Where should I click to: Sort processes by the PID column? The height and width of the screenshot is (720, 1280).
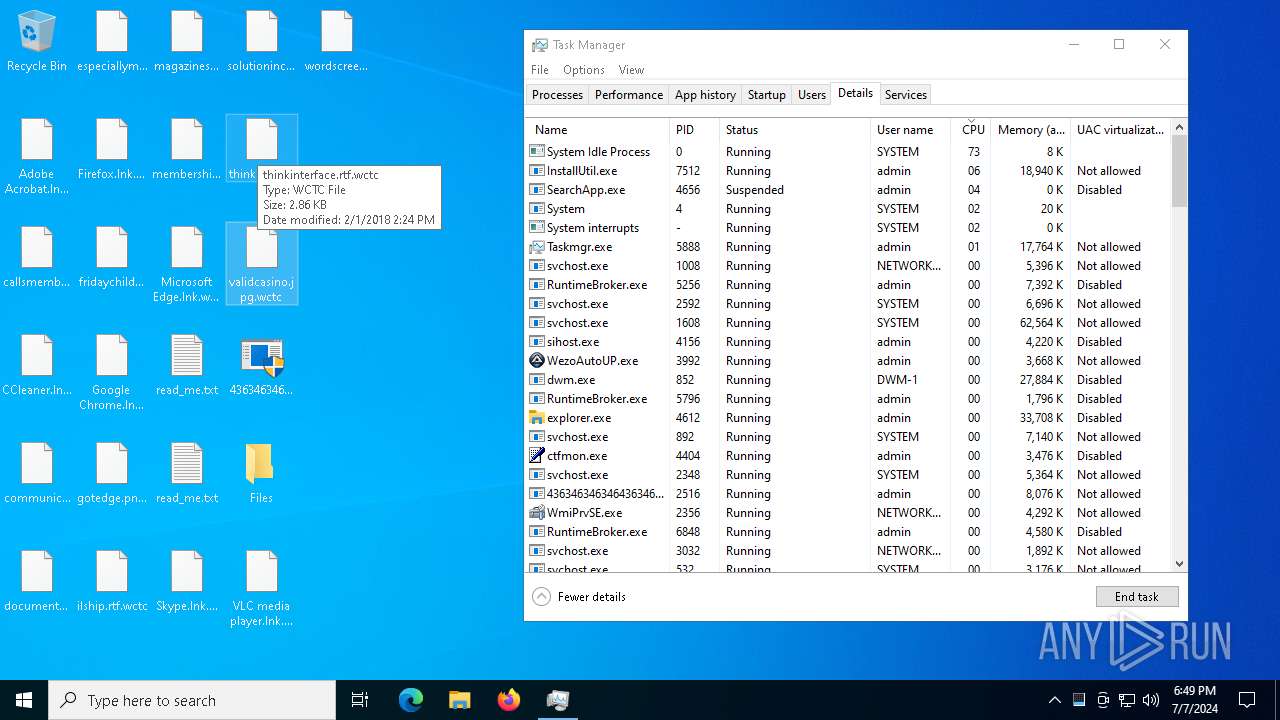pos(694,130)
